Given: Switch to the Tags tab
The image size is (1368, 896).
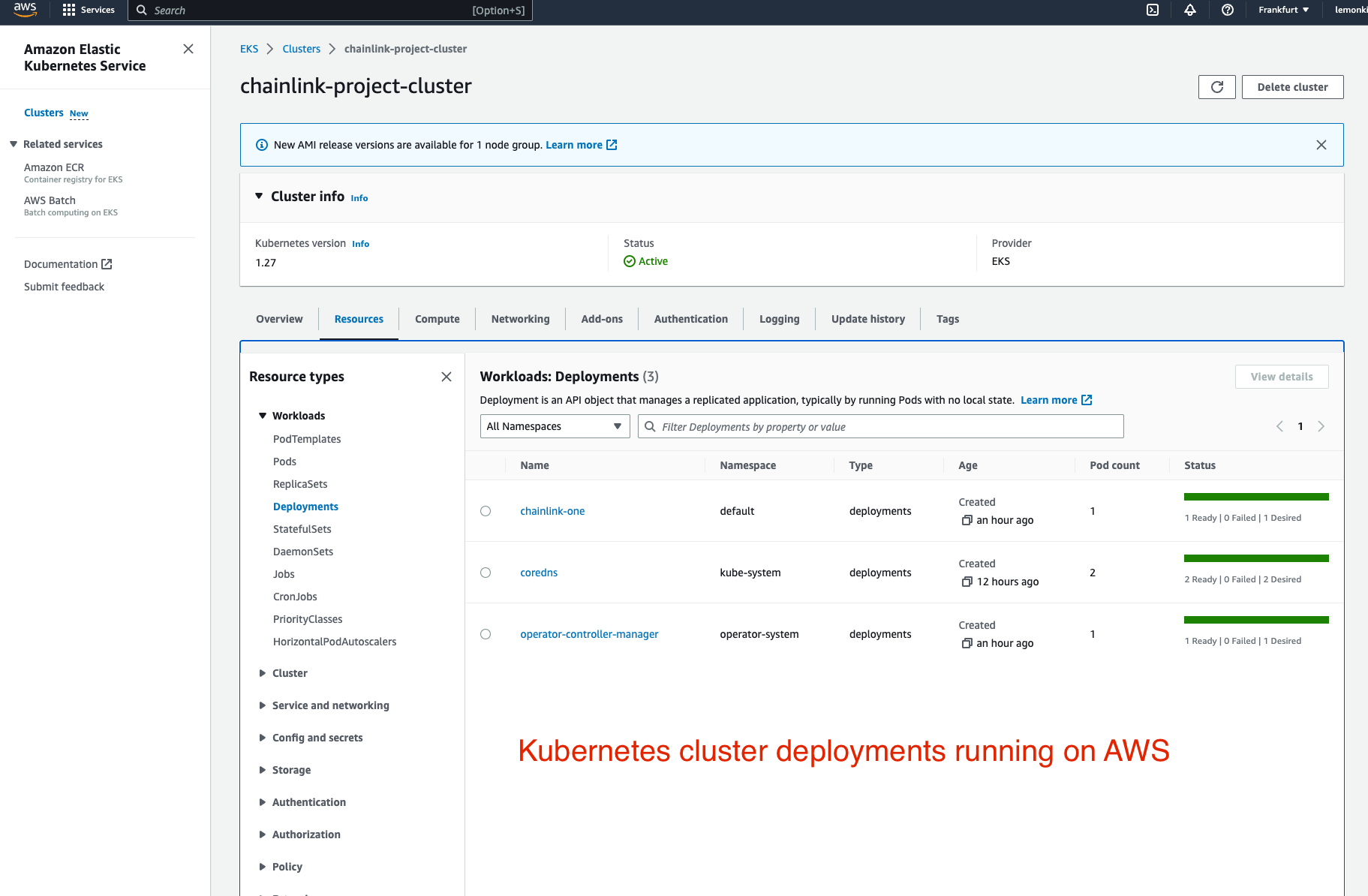Looking at the screenshot, I should click(x=948, y=319).
